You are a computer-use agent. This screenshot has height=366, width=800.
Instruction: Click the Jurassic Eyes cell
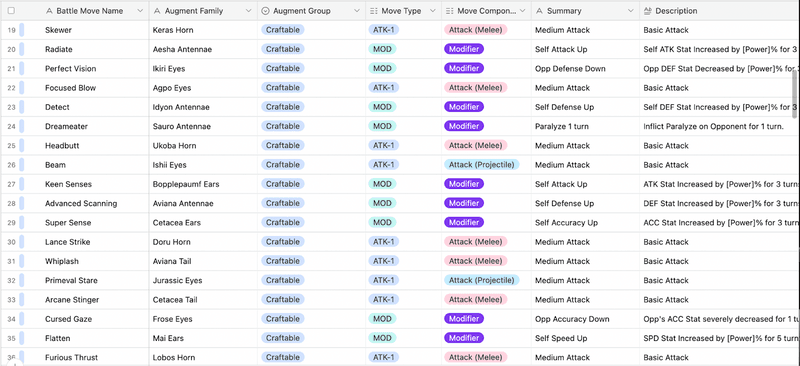coord(203,281)
